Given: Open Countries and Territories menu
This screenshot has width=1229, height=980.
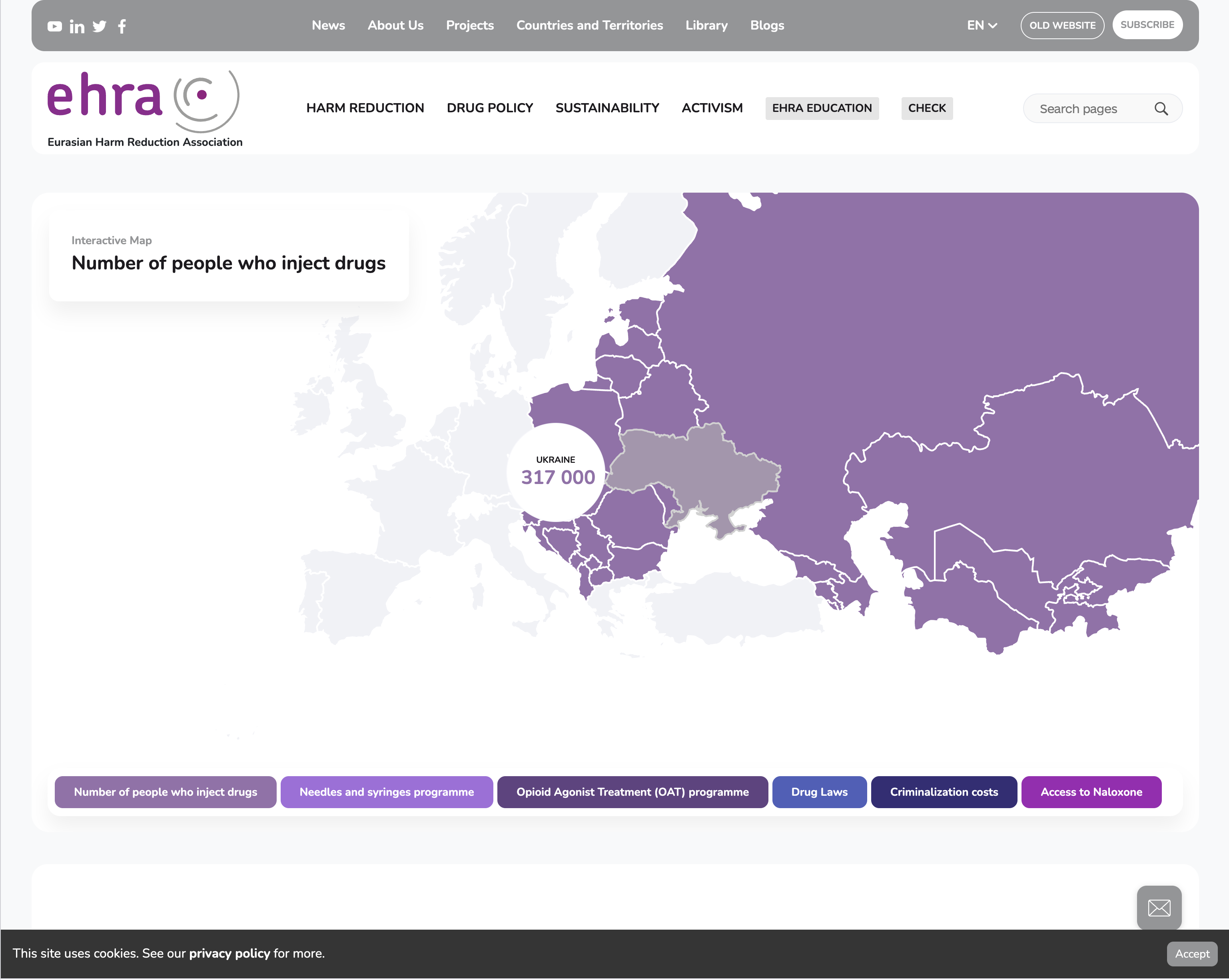Looking at the screenshot, I should pyautogui.click(x=589, y=26).
